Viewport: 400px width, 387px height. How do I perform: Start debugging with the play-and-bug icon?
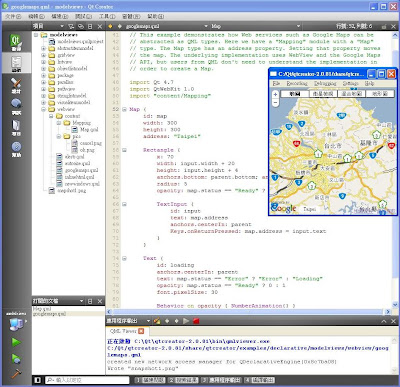click(x=16, y=359)
